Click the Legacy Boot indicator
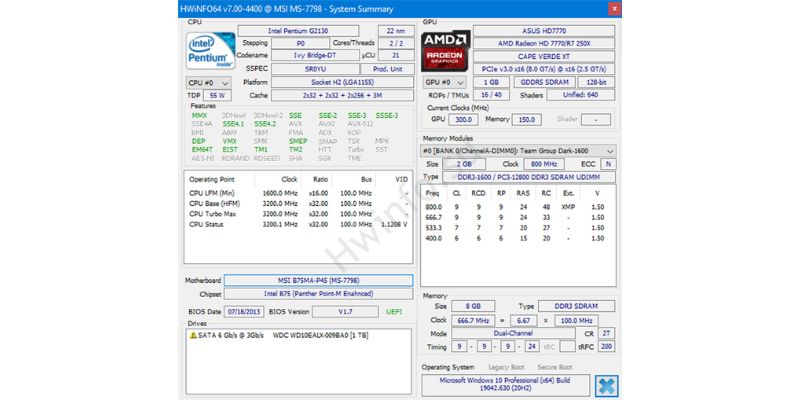 coord(506,367)
